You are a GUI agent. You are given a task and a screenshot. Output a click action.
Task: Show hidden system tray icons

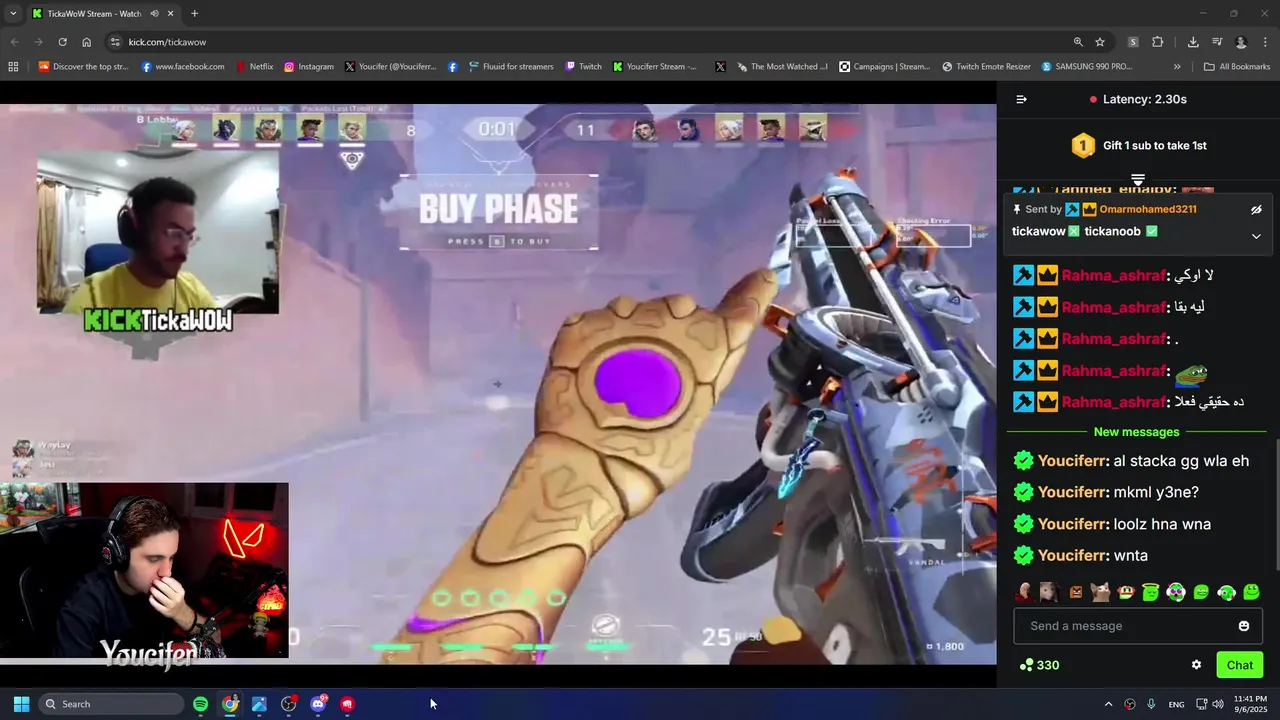1108,704
